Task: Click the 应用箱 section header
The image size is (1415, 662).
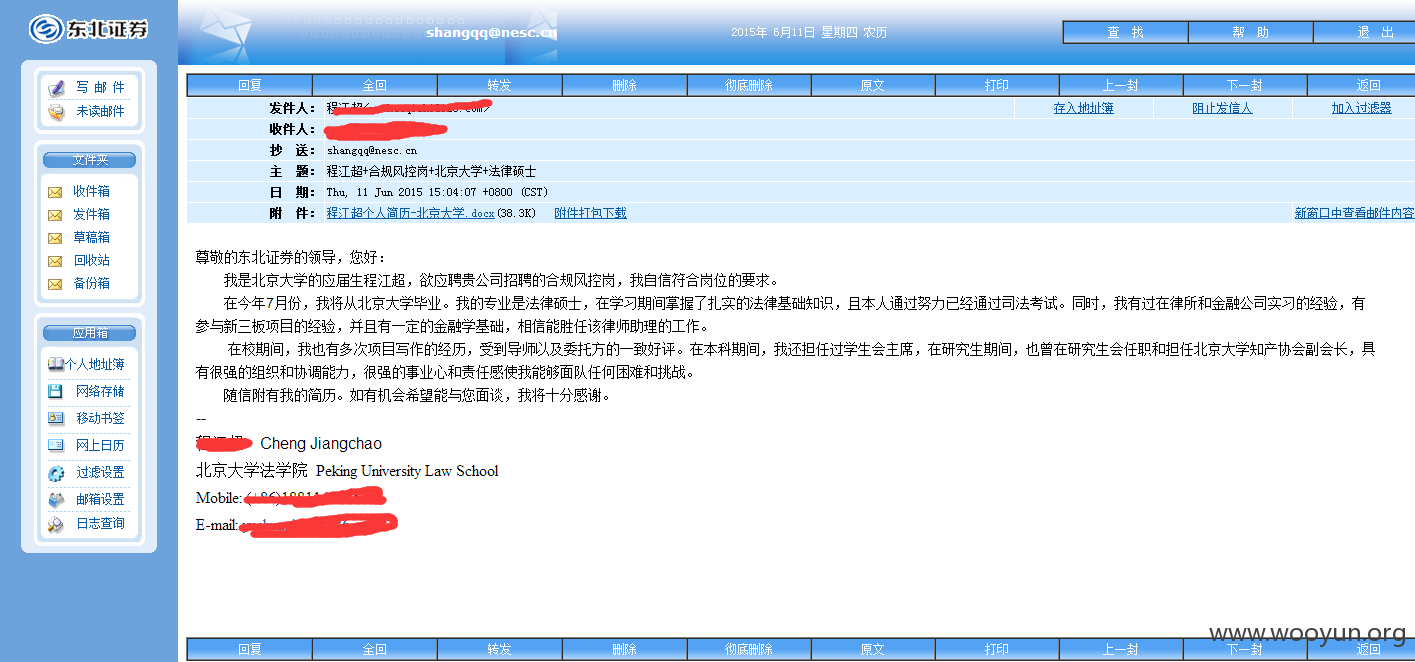Action: click(x=89, y=333)
